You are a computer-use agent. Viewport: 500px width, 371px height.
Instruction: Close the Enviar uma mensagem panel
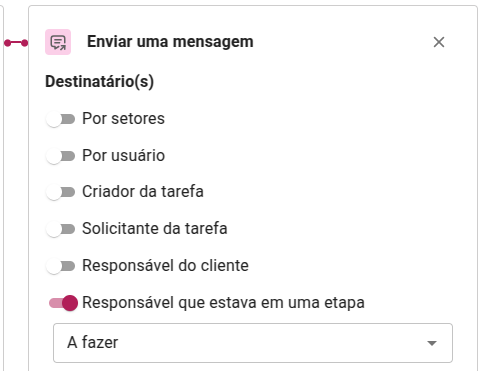coord(439,42)
